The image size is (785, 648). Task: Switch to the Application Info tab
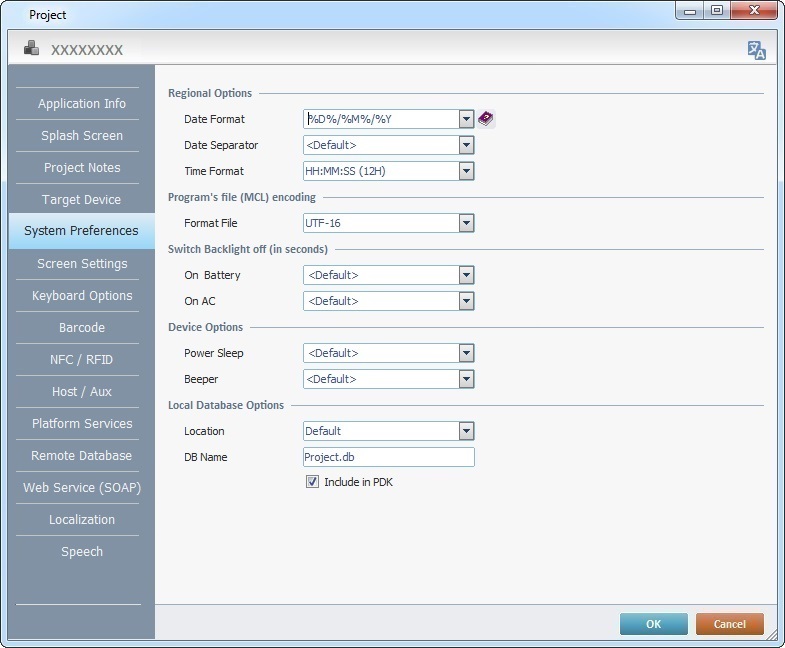click(x=82, y=104)
